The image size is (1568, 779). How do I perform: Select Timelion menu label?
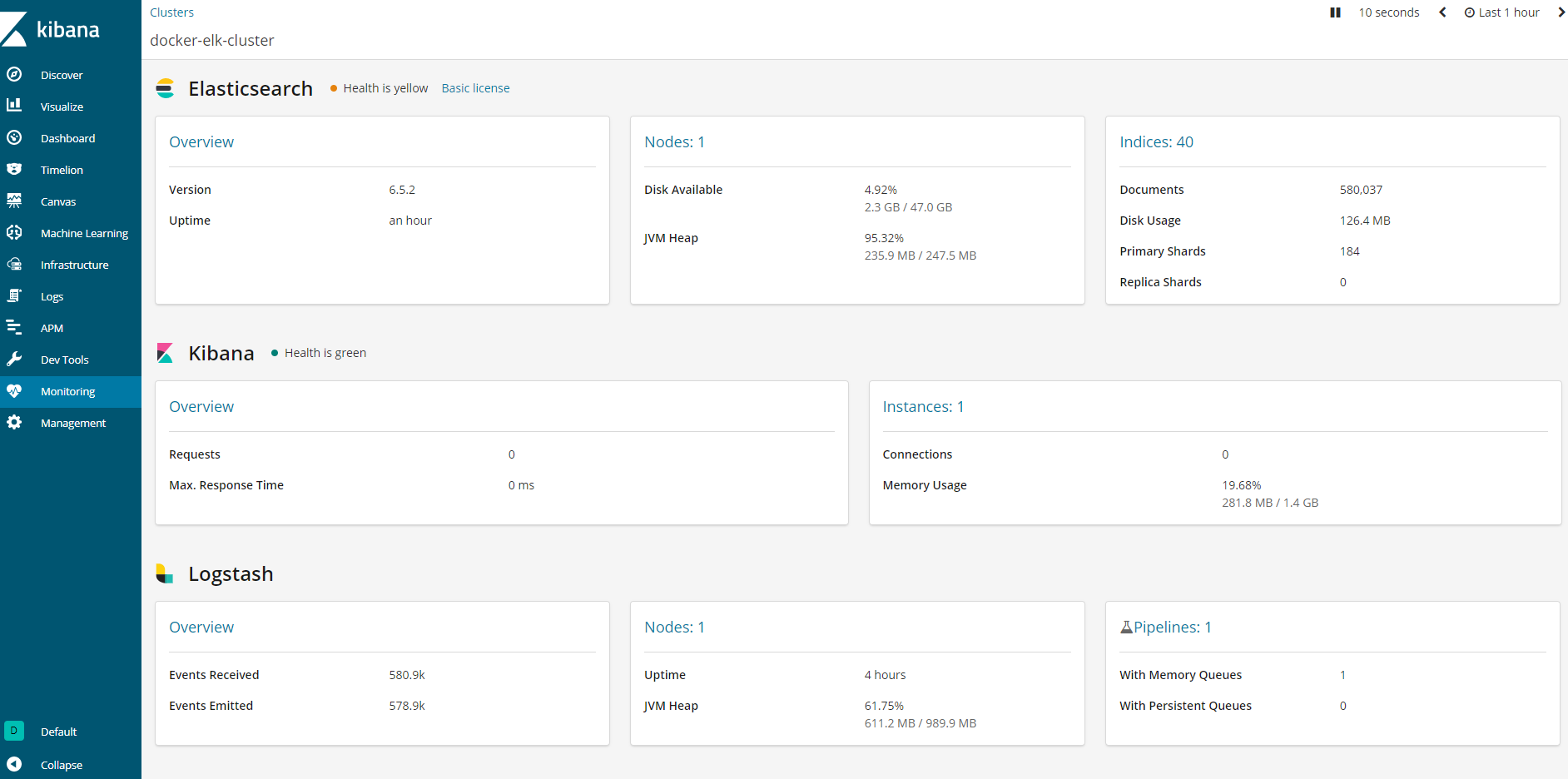tap(62, 170)
